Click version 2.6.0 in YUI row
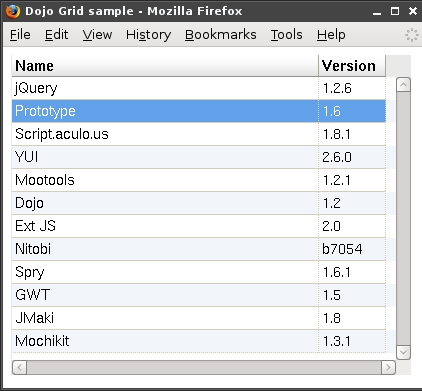Screen dimensions: 422x391 pos(352,157)
